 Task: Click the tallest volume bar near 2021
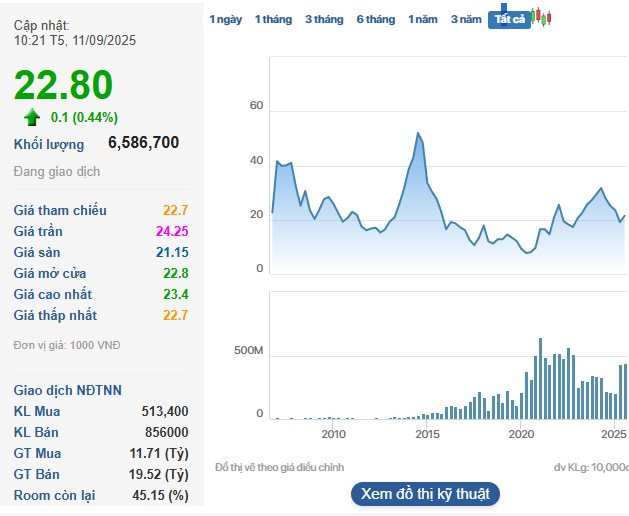click(540, 340)
